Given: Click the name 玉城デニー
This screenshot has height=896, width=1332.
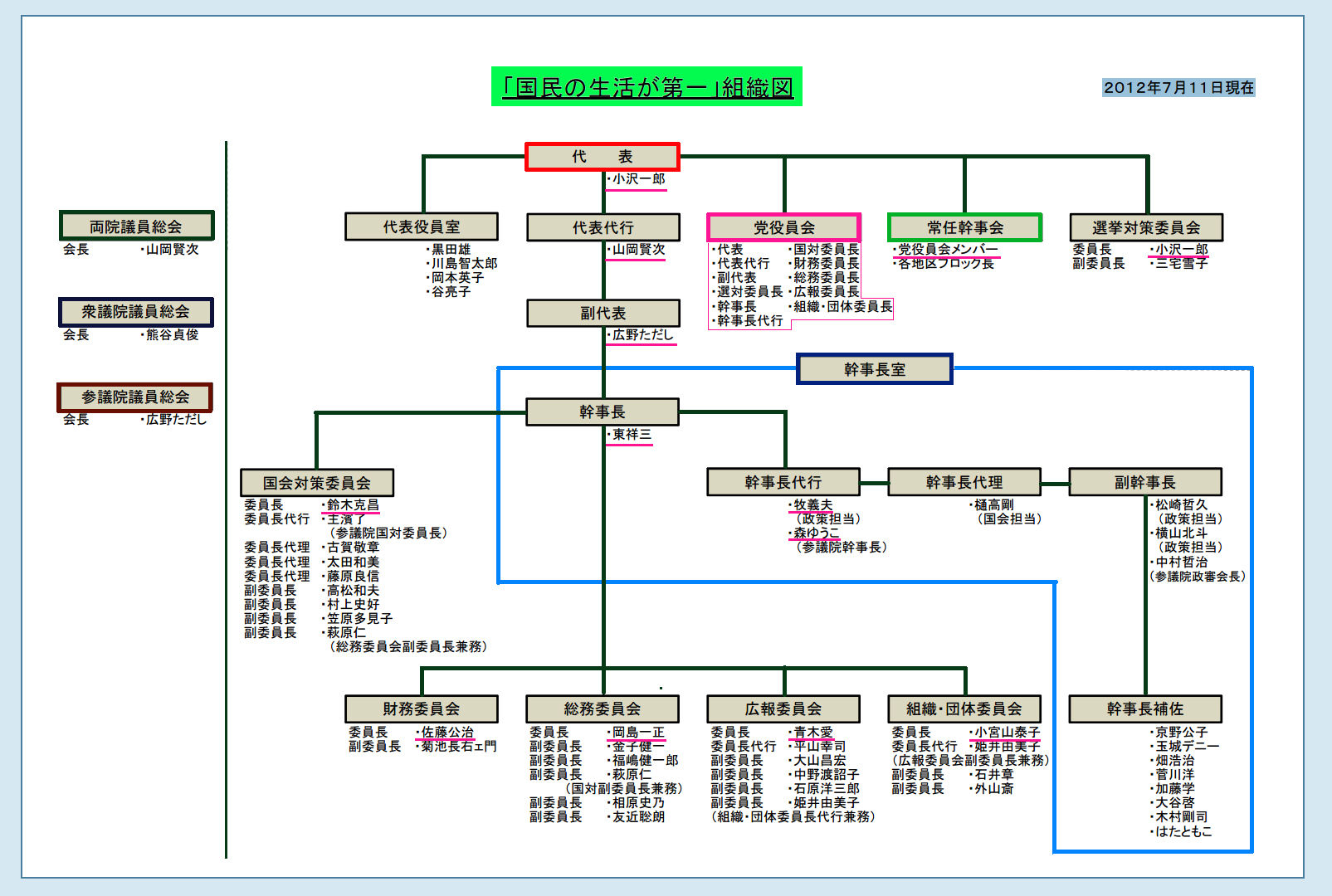Looking at the screenshot, I should point(1188,746).
